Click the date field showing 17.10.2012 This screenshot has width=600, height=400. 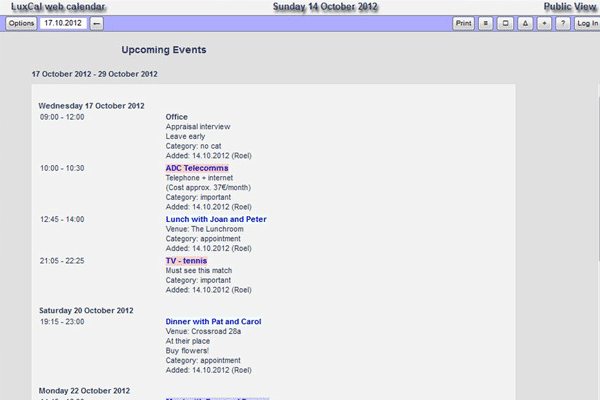[x=63, y=23]
